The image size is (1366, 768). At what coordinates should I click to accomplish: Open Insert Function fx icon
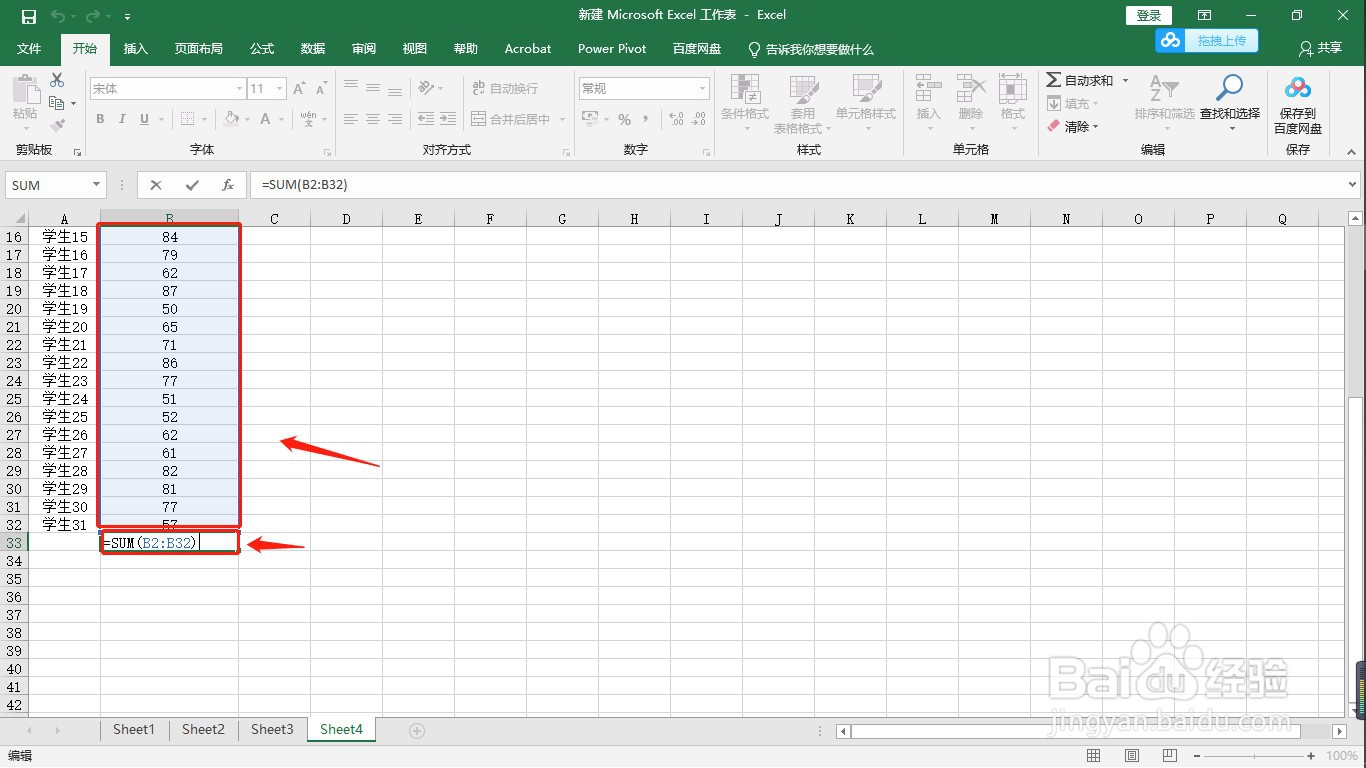point(228,185)
